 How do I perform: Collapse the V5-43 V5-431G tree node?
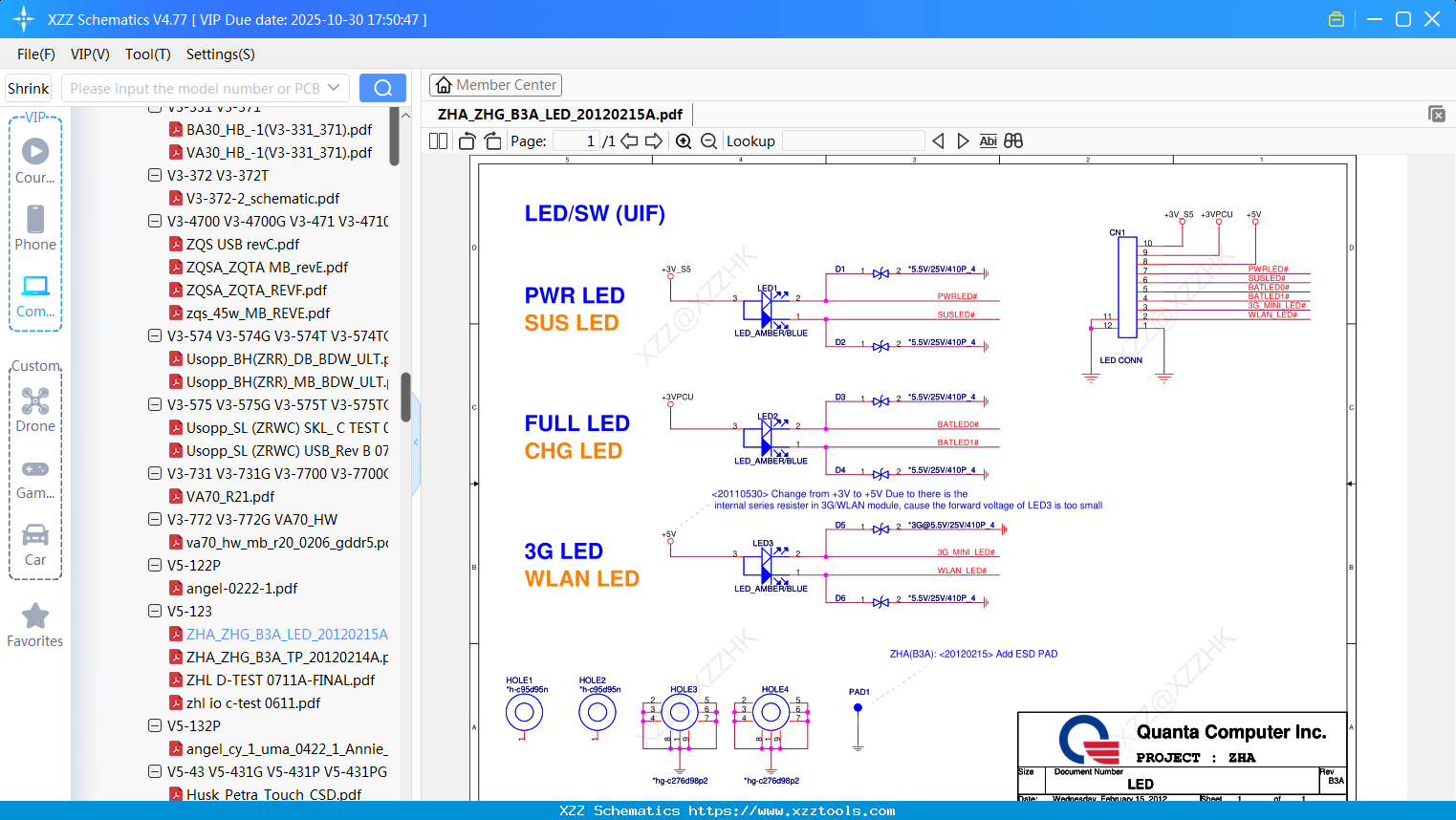(x=155, y=771)
